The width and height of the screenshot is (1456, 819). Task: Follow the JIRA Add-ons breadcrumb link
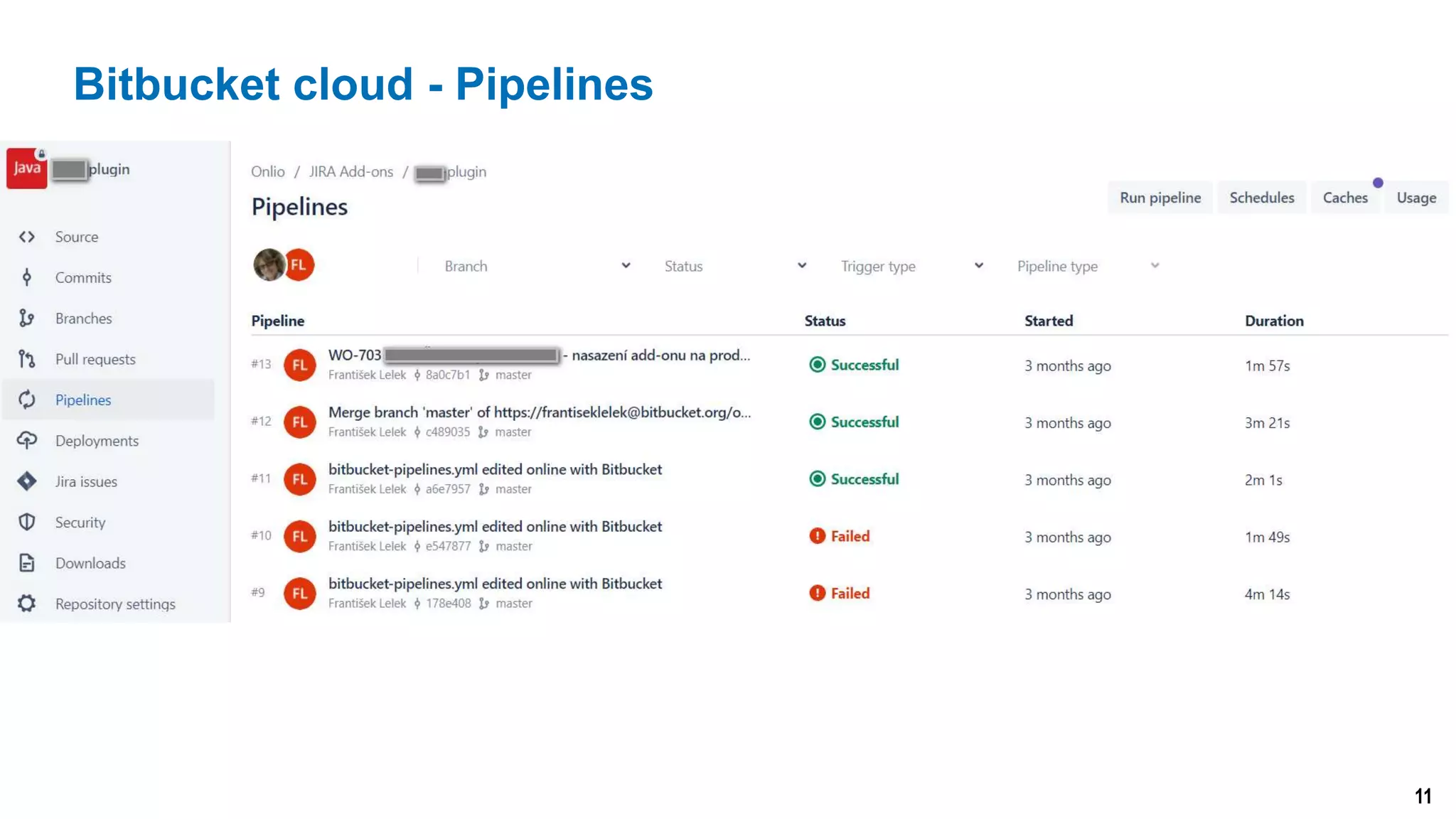point(351,171)
